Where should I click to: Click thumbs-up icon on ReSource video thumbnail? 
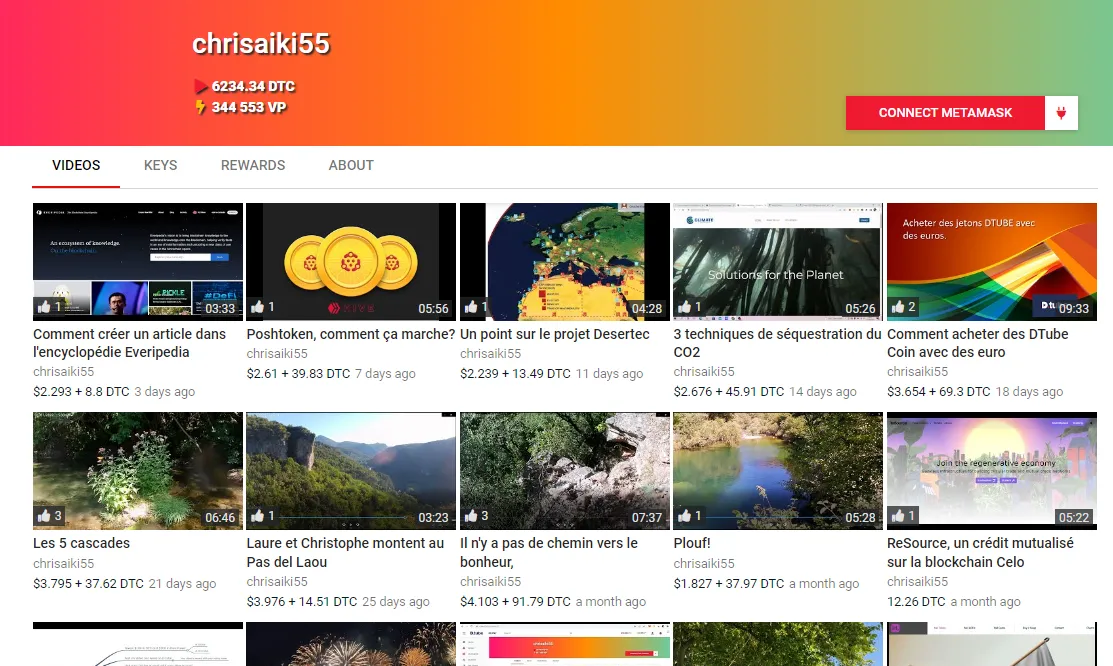(899, 516)
